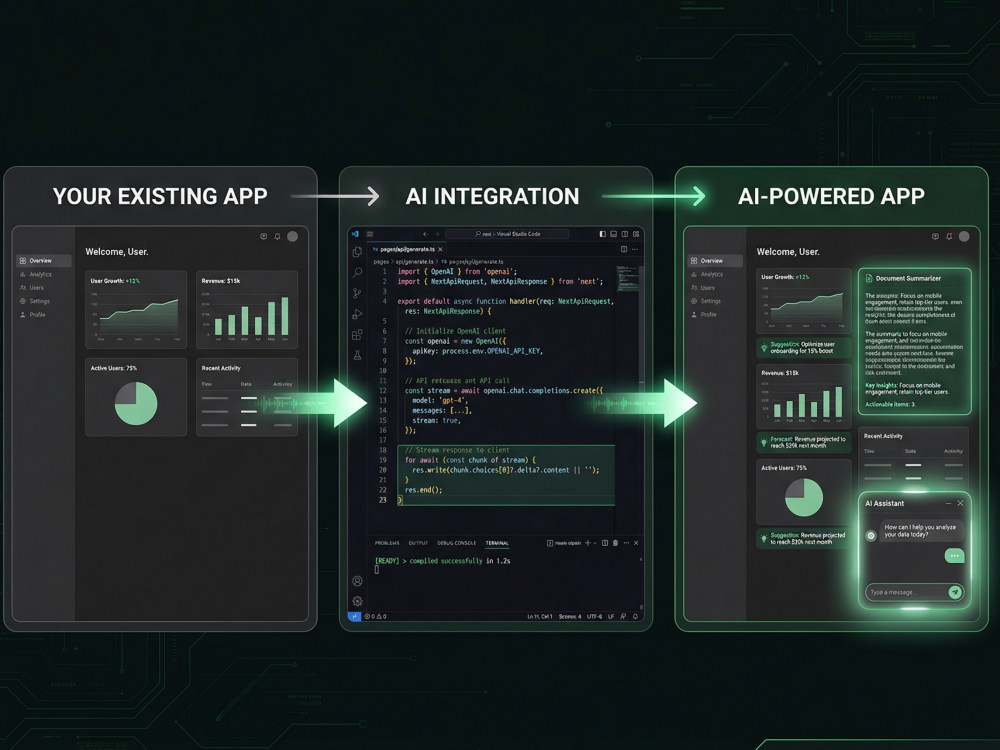
Task: Split the editor using the tab bar icon
Action: (624, 249)
